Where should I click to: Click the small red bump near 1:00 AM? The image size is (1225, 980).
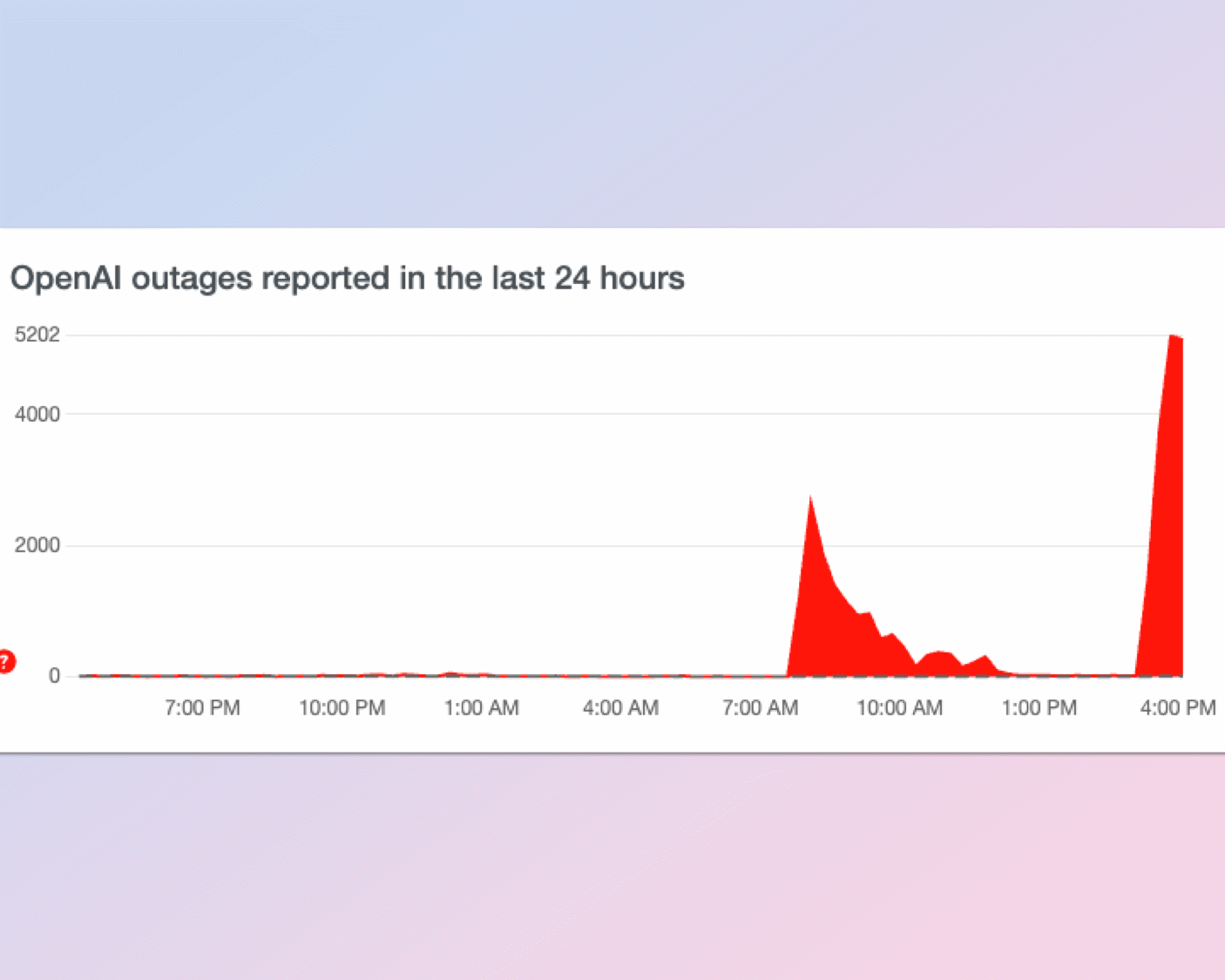(450, 673)
